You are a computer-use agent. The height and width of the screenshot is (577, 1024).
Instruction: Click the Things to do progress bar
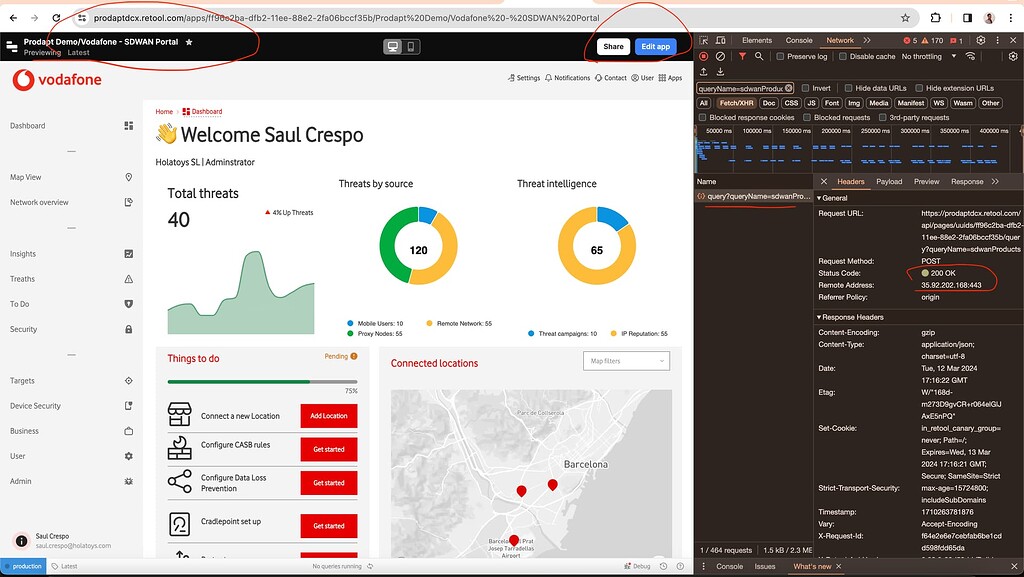pyautogui.click(x=262, y=382)
